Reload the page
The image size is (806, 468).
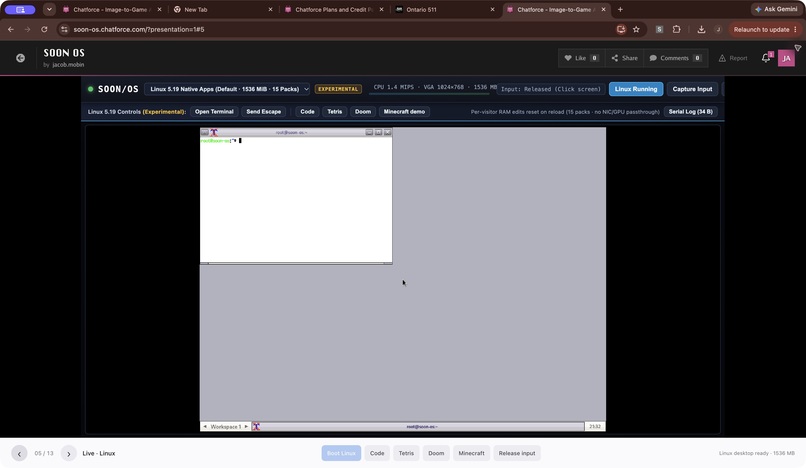pos(44,29)
